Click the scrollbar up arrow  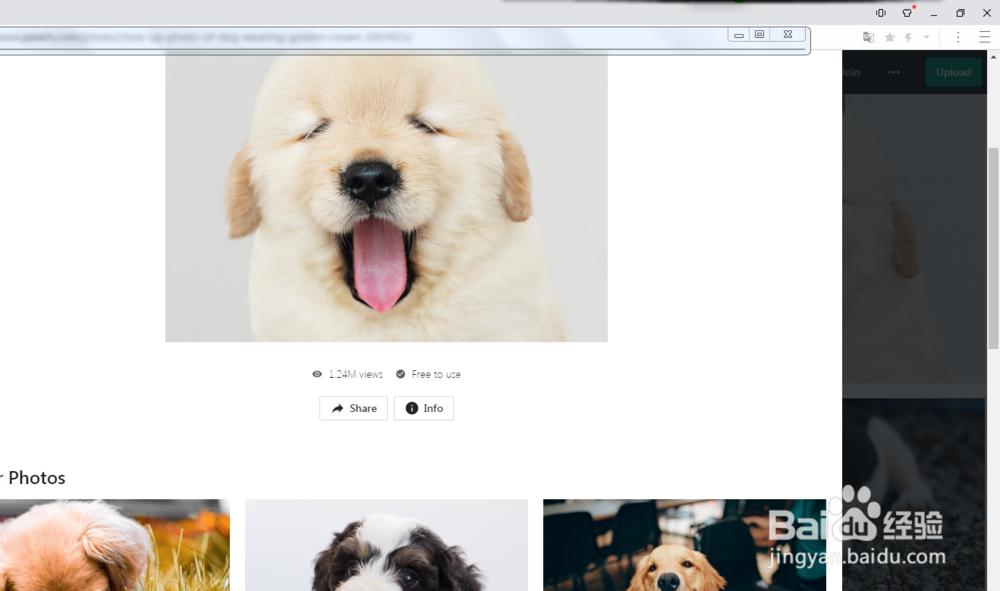point(994,57)
